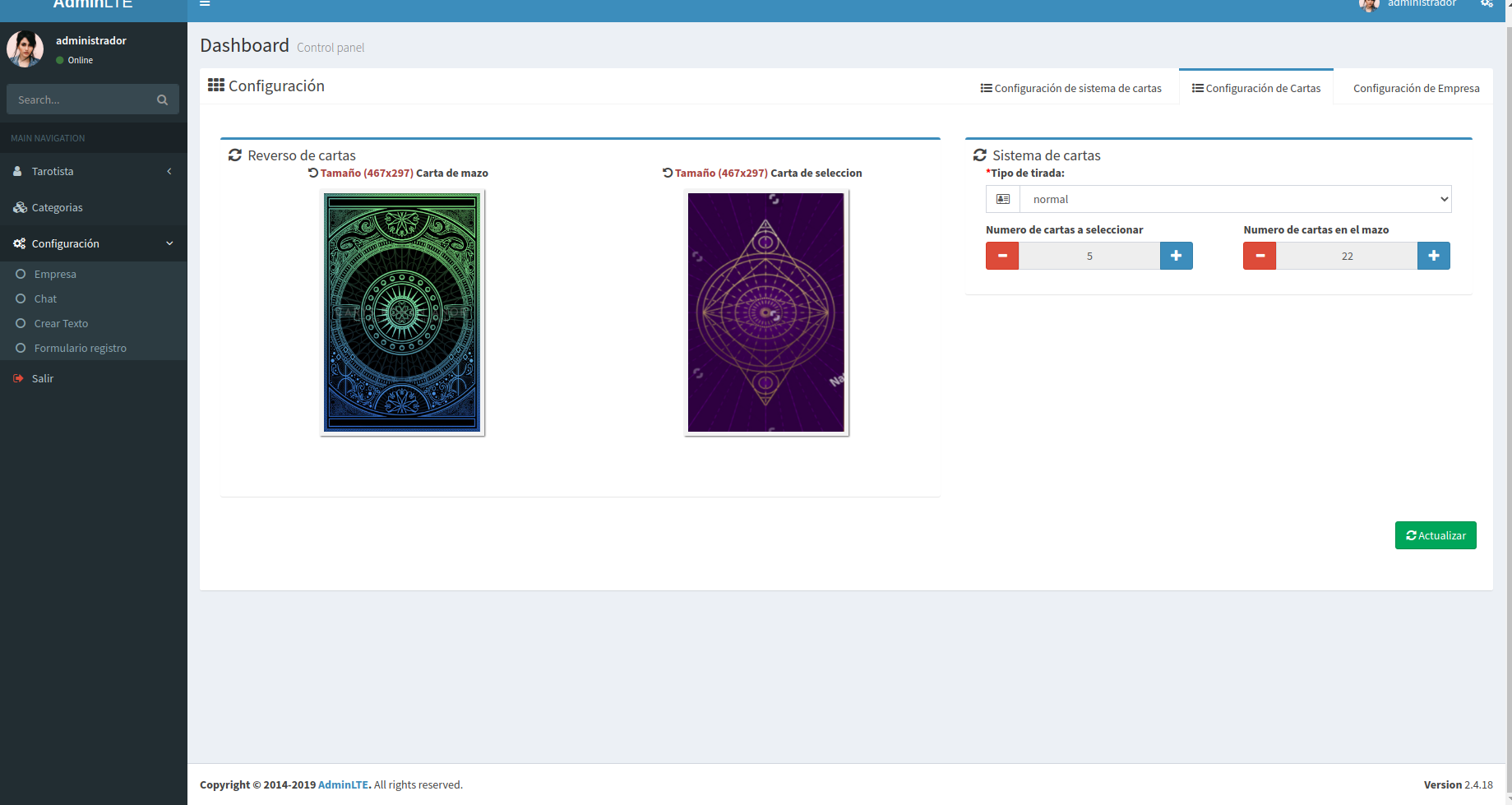Expand the Tarotista sidebar menu

coord(93,171)
